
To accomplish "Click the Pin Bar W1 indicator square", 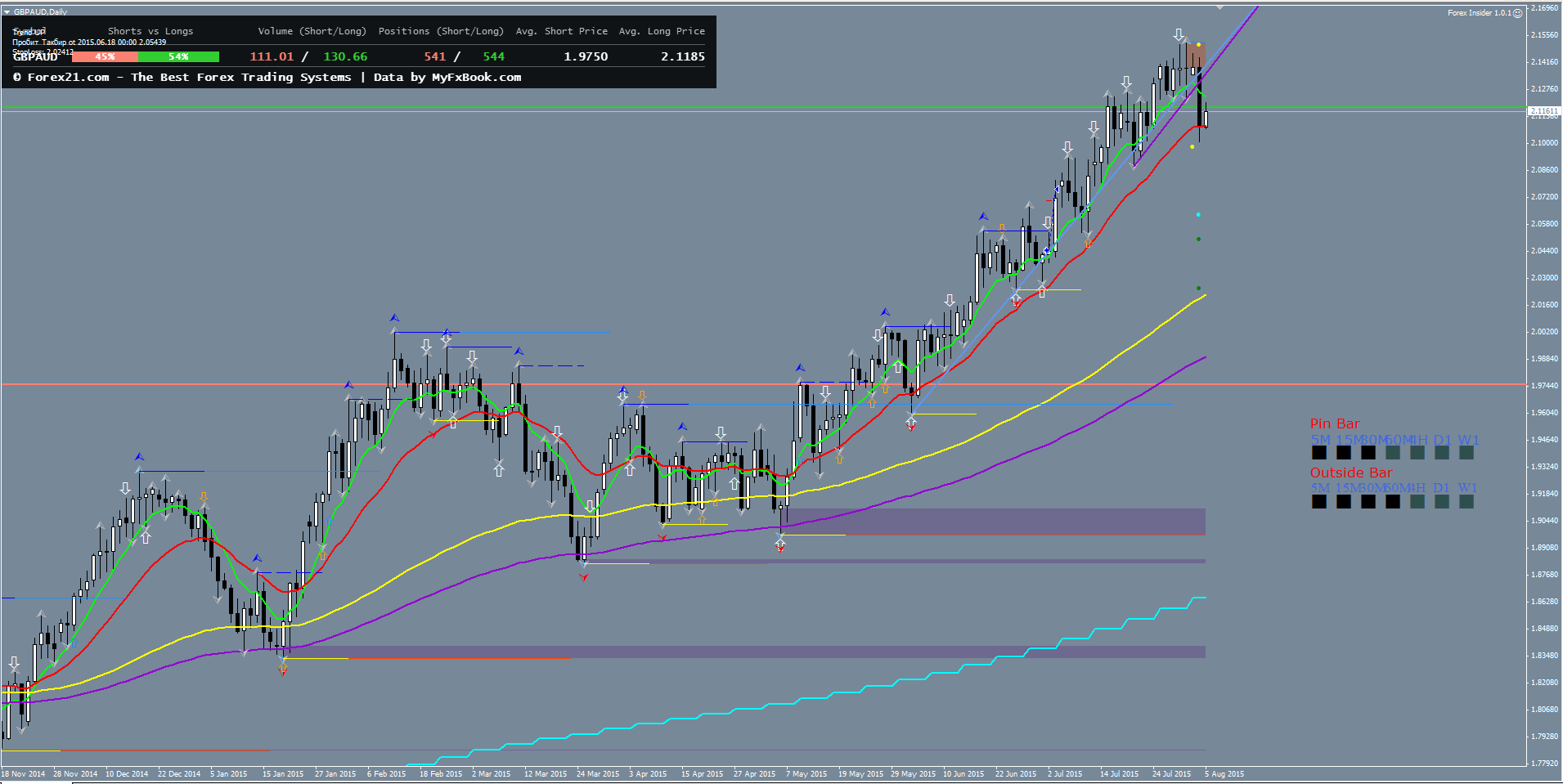I will [1466, 453].
